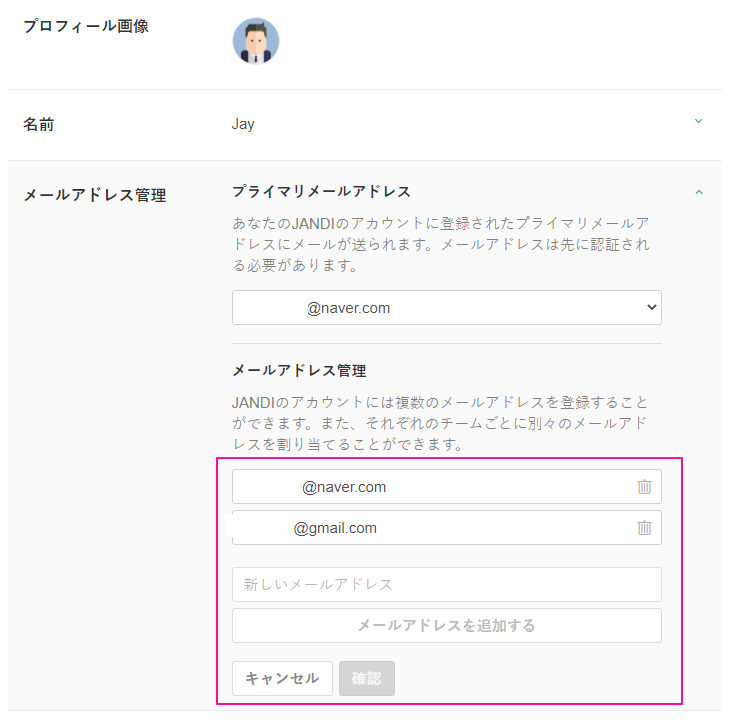
Task: Click the name value Jay
Action: (x=243, y=125)
